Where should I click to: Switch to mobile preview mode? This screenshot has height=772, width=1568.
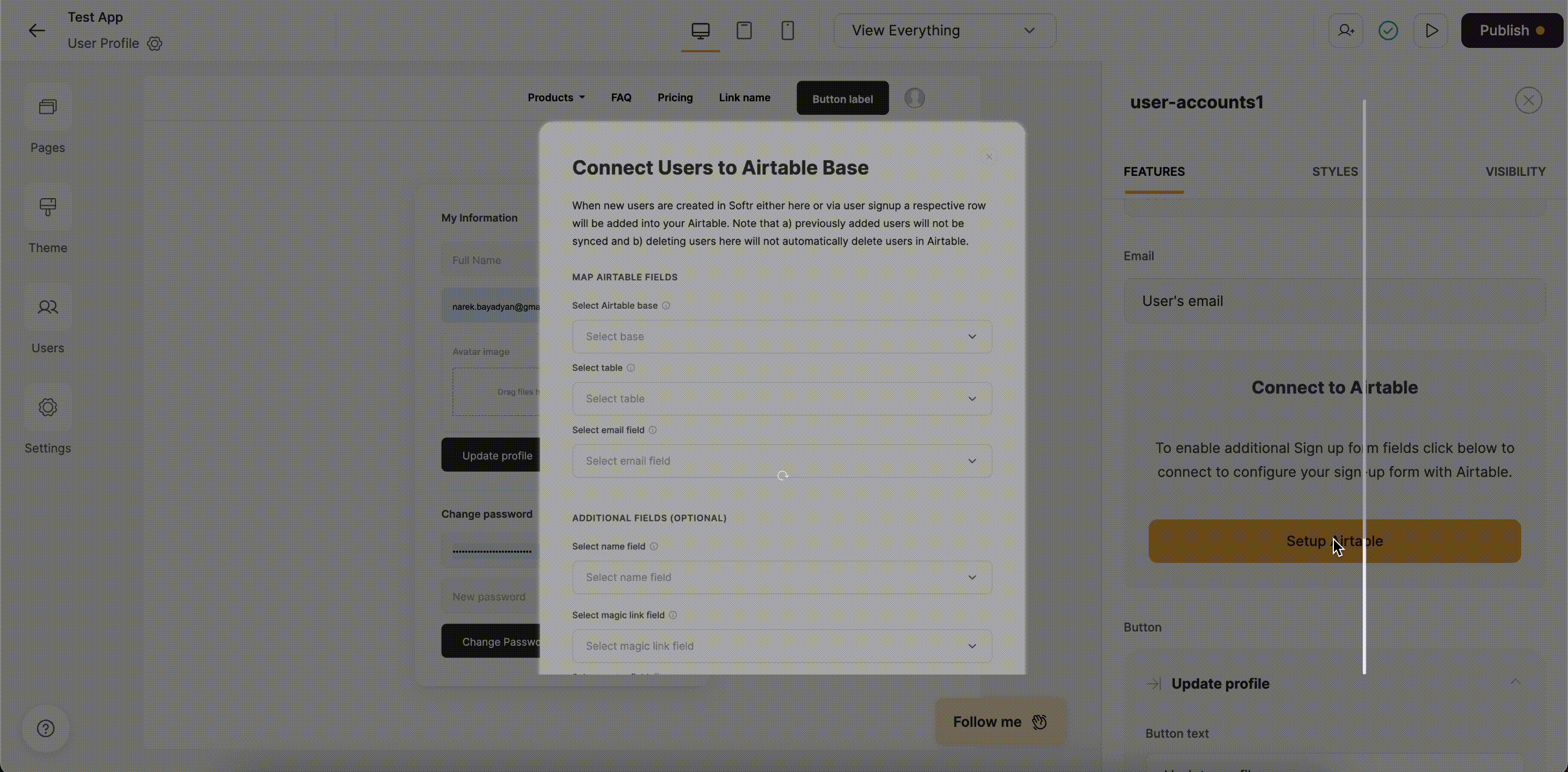point(788,30)
